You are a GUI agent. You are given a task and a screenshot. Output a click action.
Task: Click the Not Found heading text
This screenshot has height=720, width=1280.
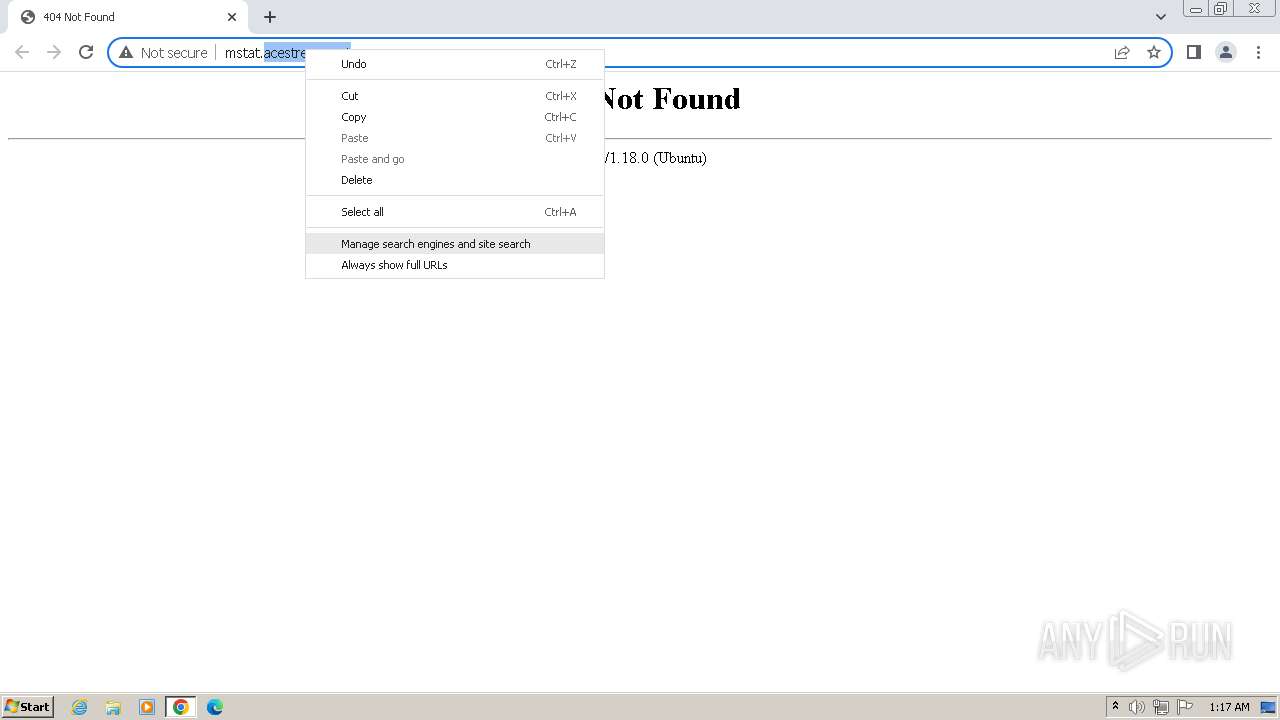[x=669, y=98]
